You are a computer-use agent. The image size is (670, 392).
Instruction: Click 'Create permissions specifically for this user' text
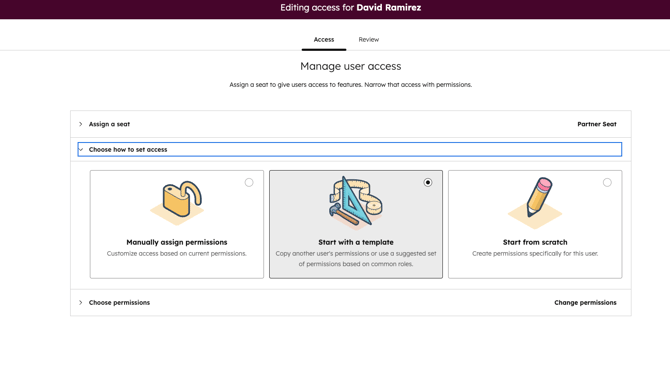[535, 253]
